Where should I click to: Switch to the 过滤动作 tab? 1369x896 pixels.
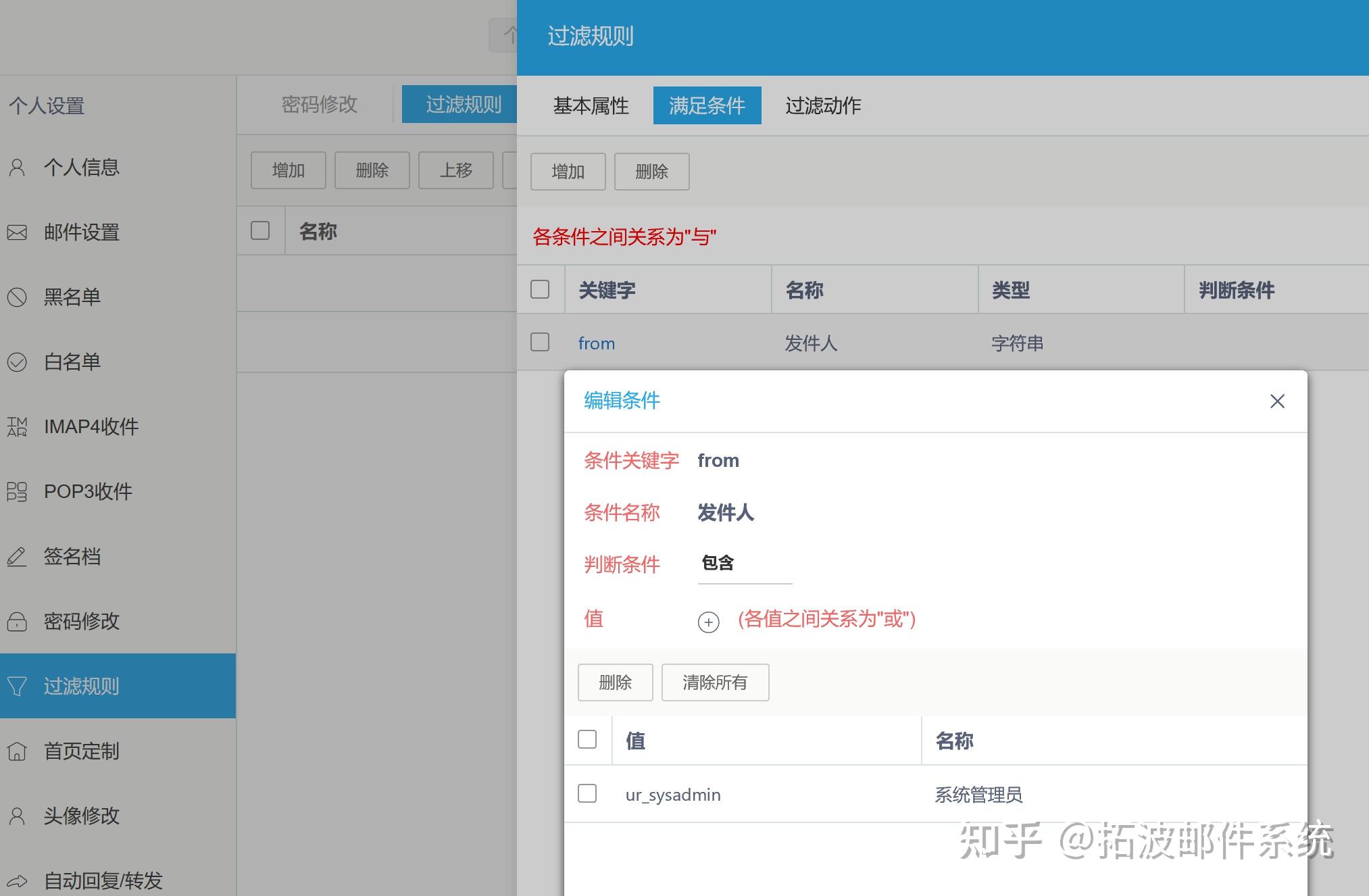click(823, 105)
